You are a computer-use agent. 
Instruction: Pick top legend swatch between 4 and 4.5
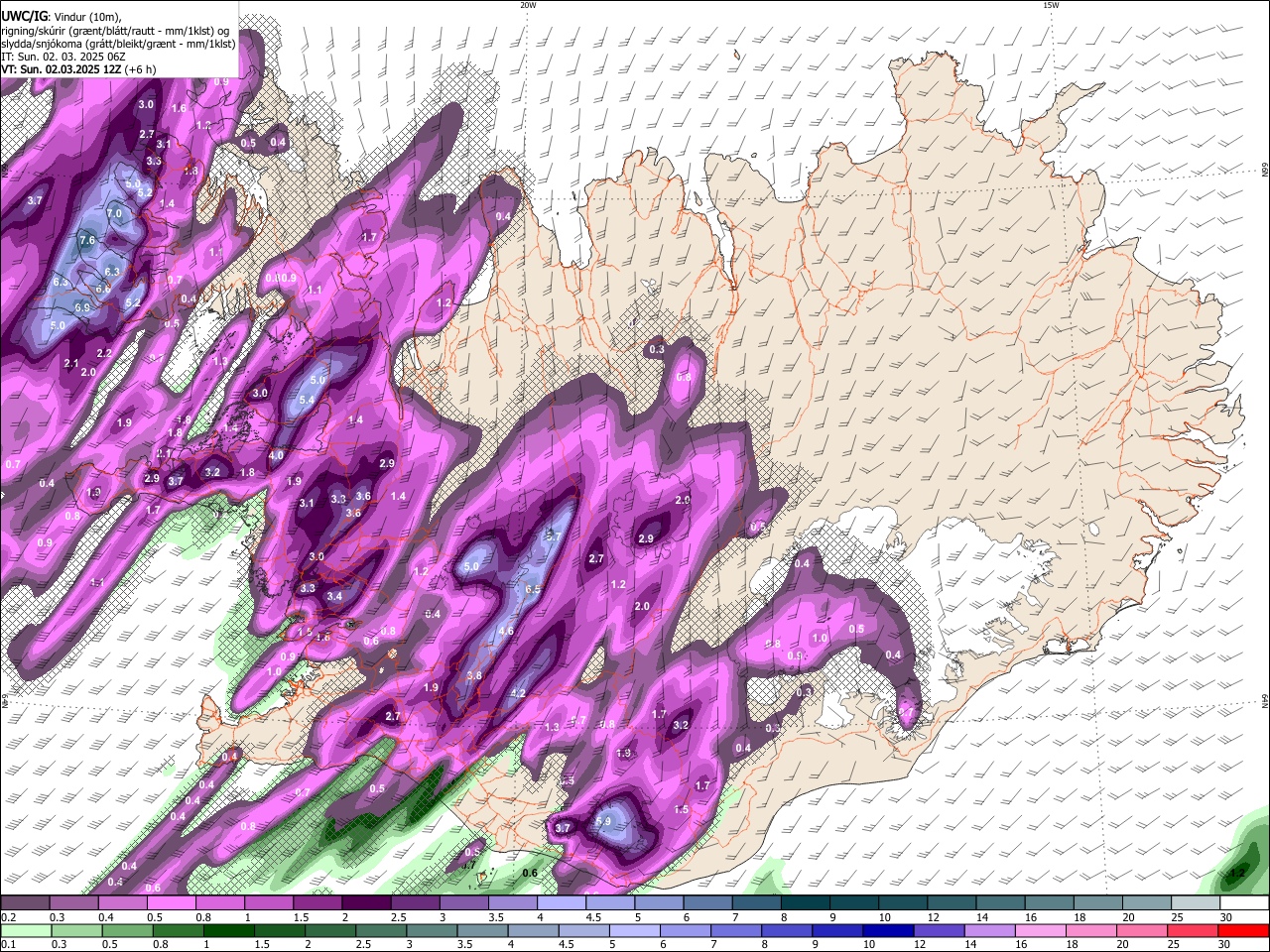pyautogui.click(x=561, y=903)
